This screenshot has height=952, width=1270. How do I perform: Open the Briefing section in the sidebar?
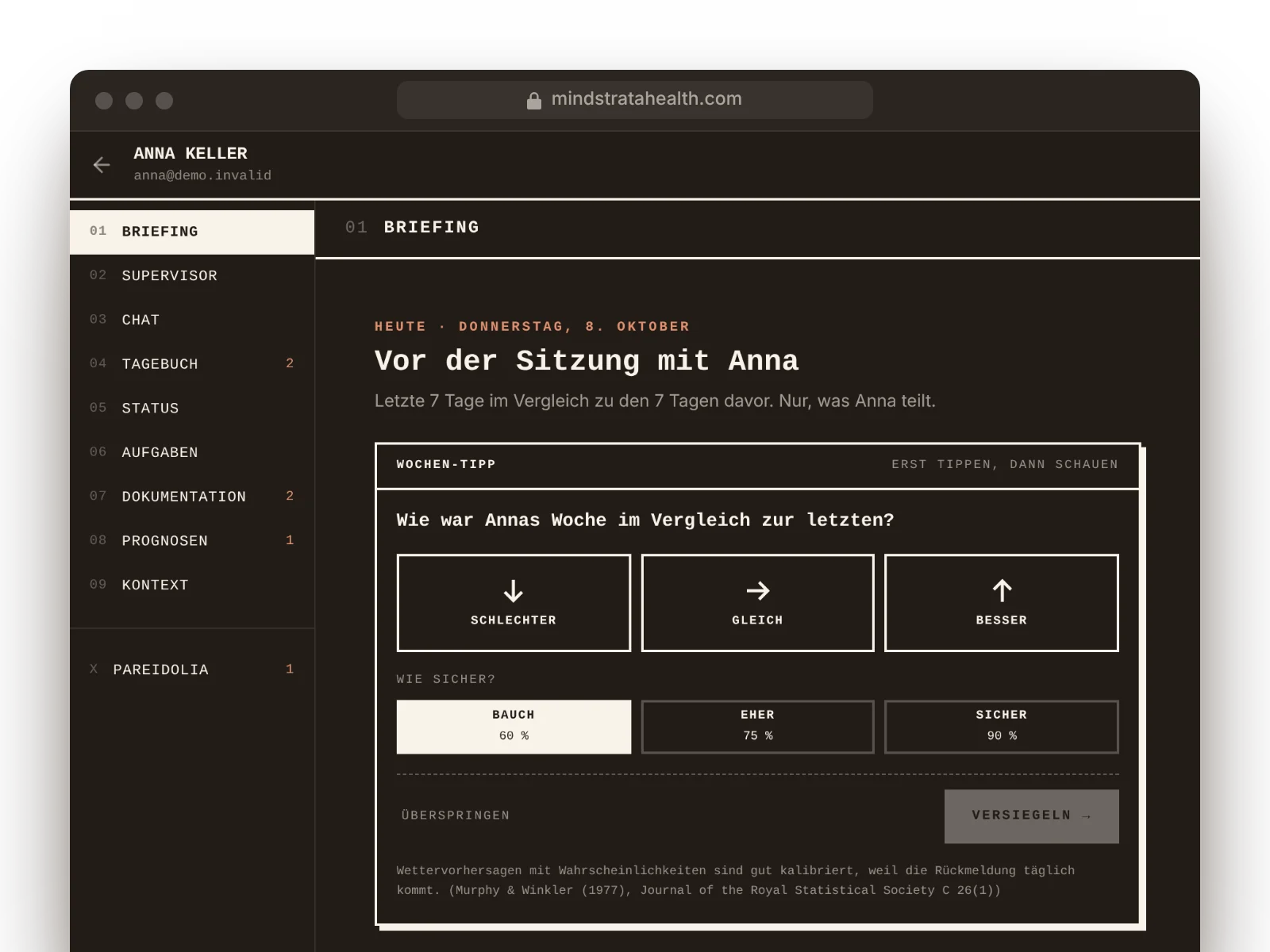pos(192,232)
